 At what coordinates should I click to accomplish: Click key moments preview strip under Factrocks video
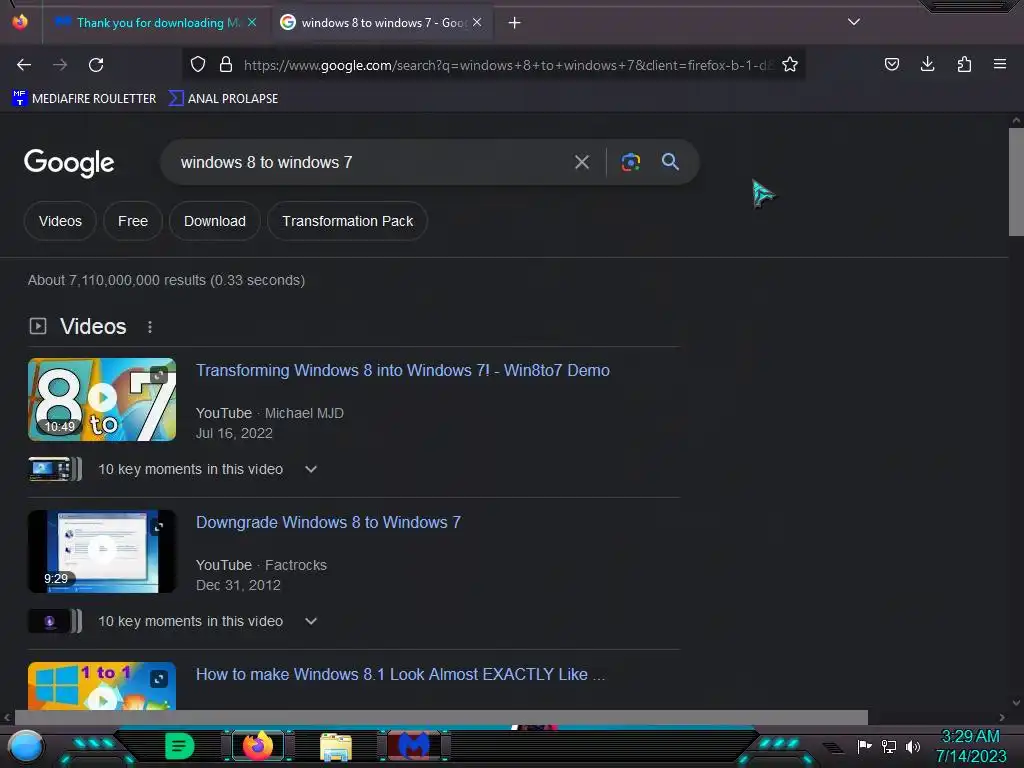pyautogui.click(x=56, y=621)
